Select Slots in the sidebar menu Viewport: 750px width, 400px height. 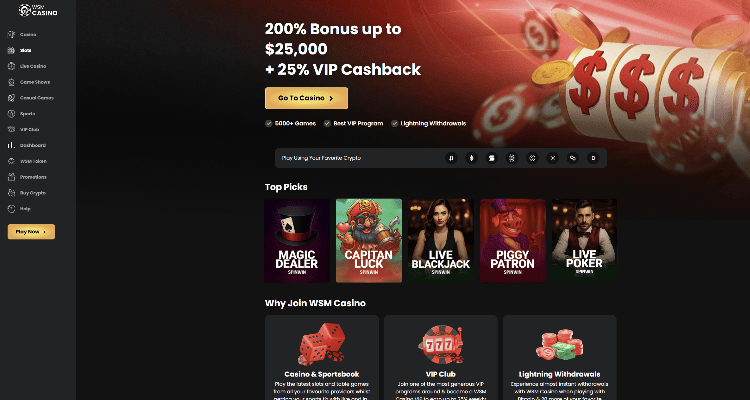tap(20, 50)
